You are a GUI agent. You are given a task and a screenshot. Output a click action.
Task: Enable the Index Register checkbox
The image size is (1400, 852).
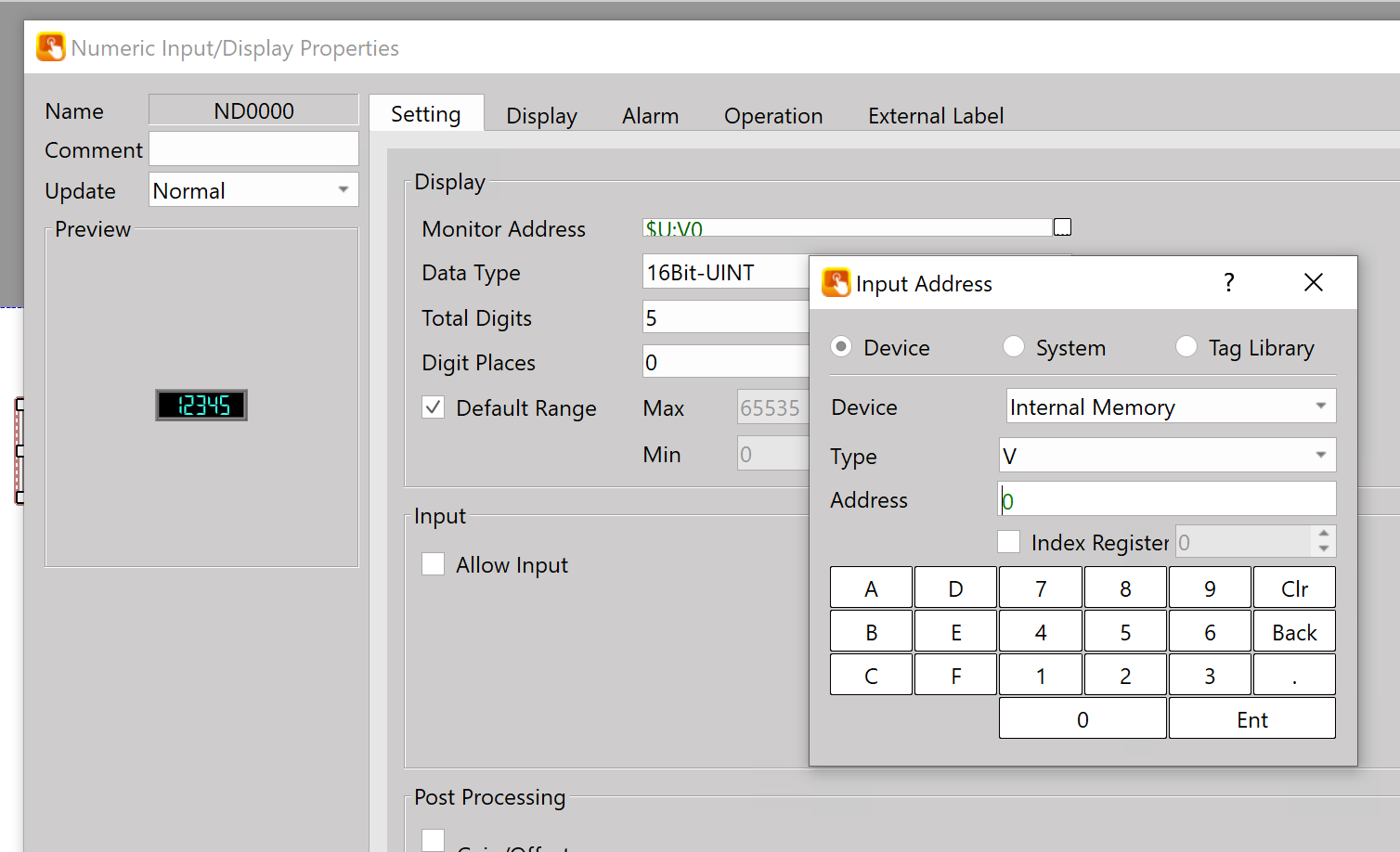[x=1008, y=542]
